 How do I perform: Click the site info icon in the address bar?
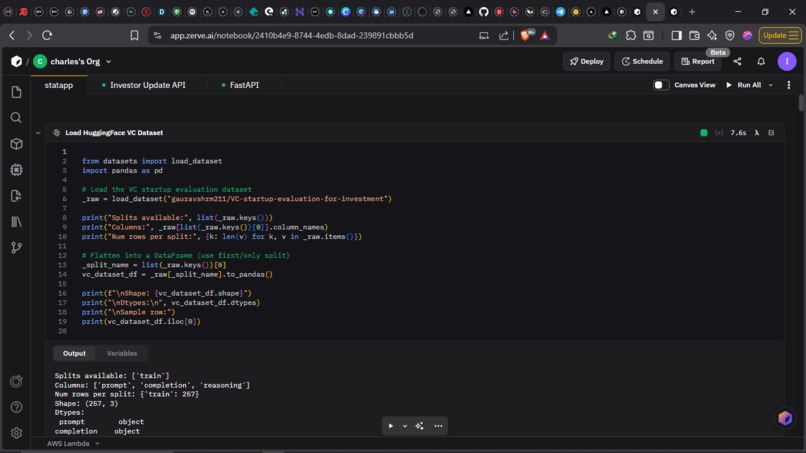(x=158, y=35)
